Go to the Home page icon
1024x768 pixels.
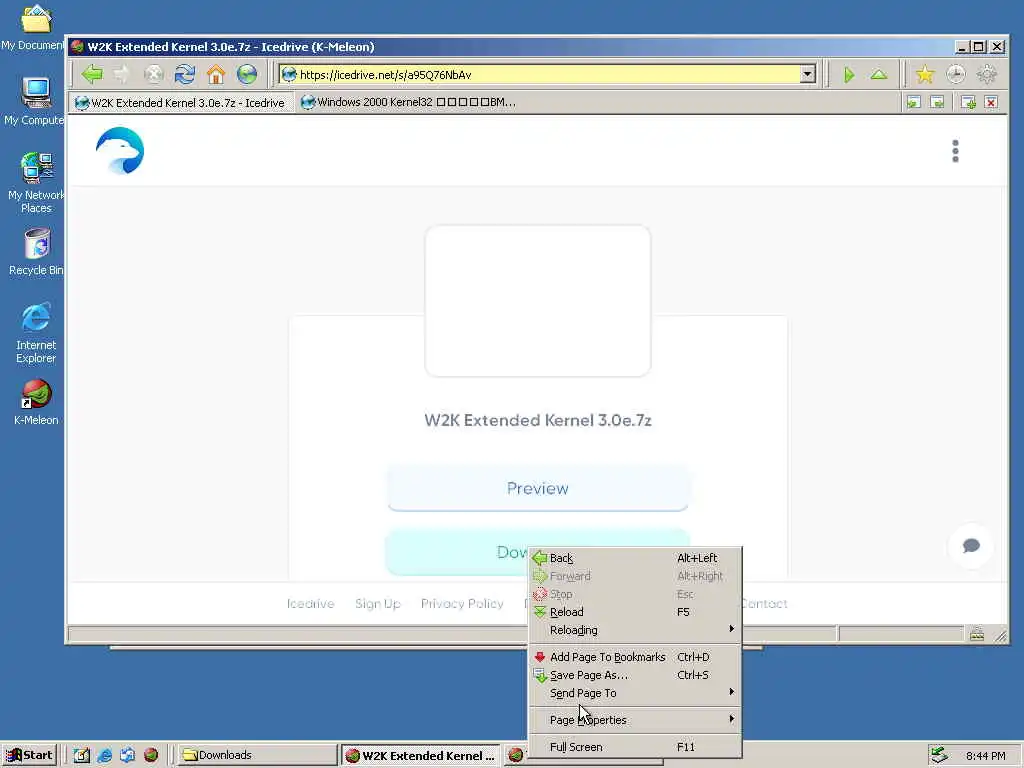coord(216,74)
